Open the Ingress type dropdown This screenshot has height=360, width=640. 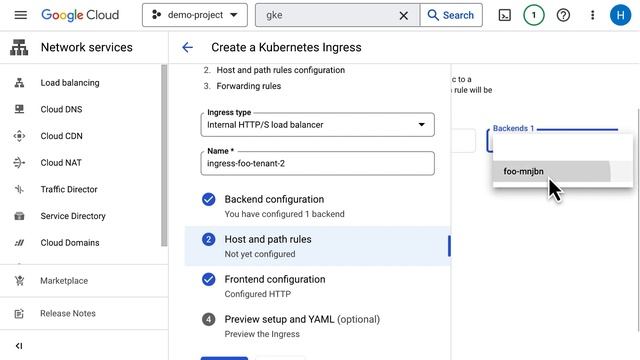click(318, 125)
